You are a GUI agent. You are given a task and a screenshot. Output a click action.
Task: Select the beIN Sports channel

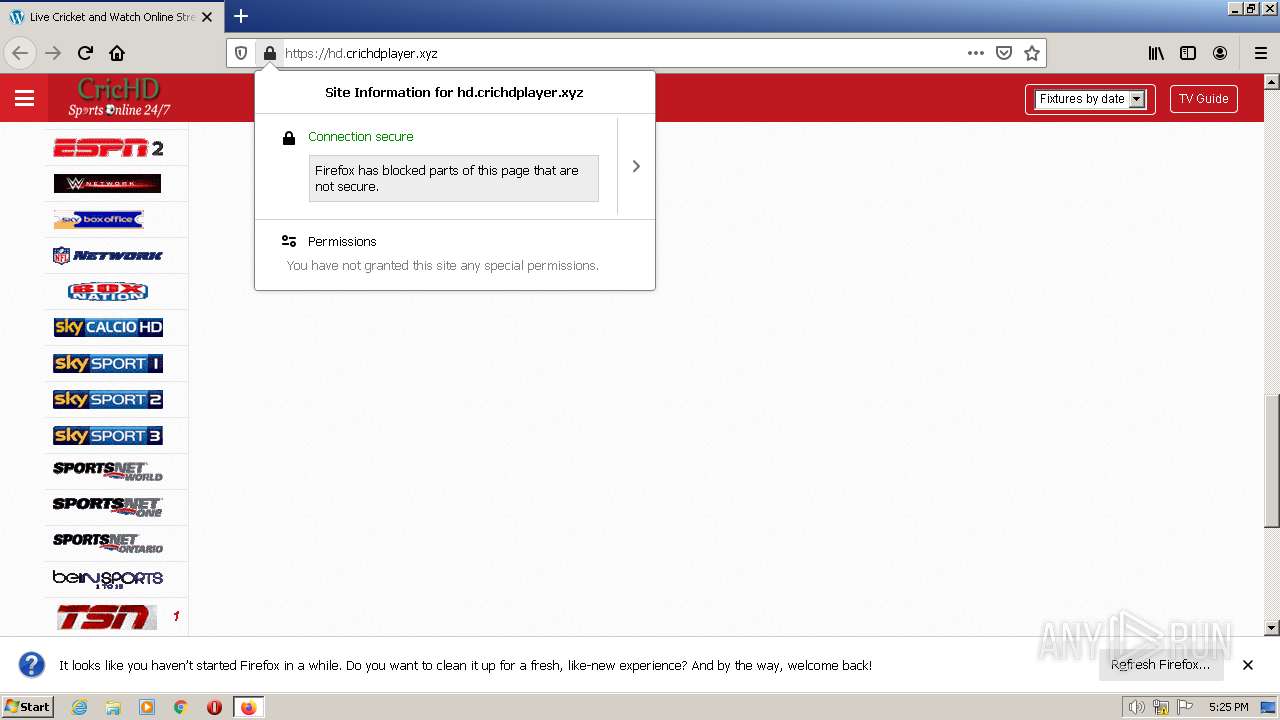107,580
